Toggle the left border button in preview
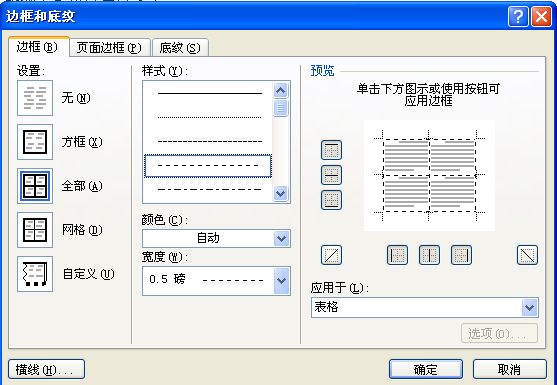This screenshot has height=385, width=557. (397, 255)
